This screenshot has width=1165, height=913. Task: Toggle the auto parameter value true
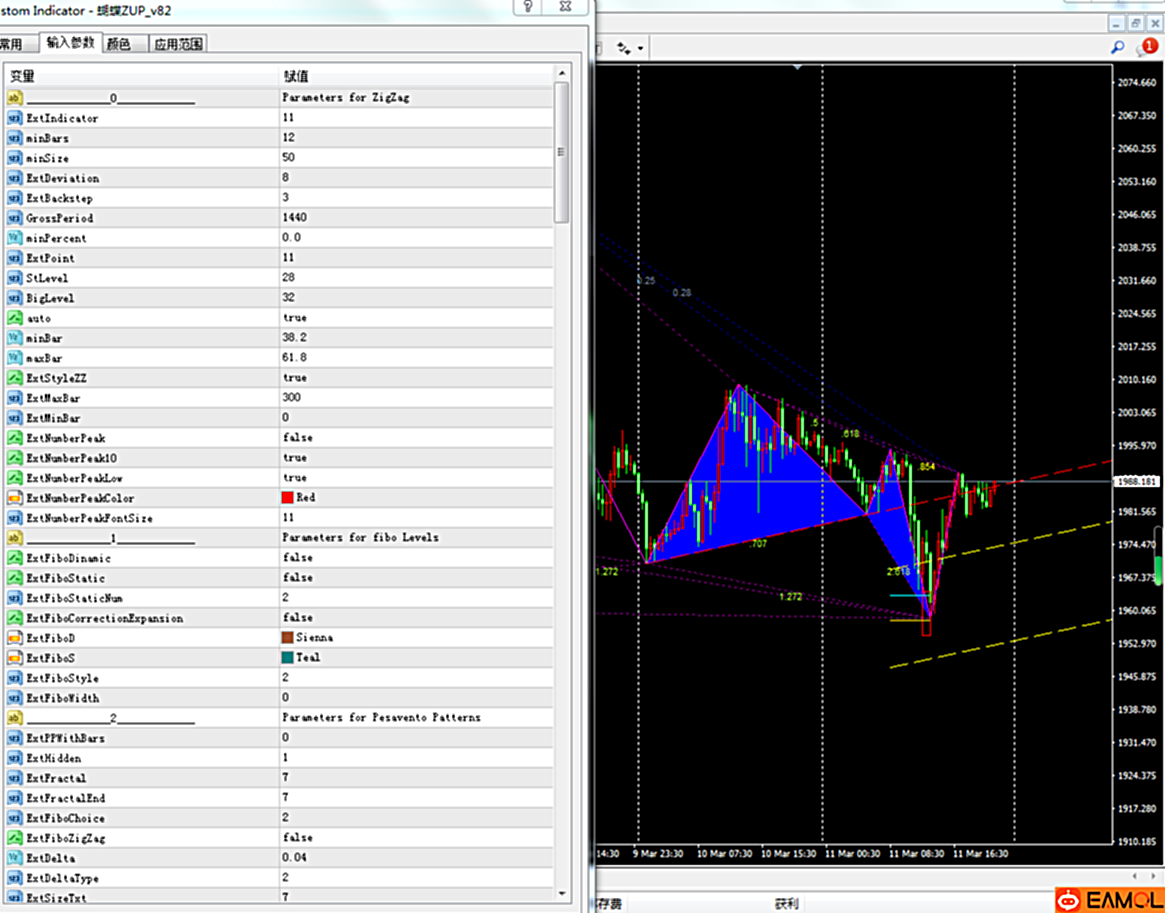click(x=293, y=318)
